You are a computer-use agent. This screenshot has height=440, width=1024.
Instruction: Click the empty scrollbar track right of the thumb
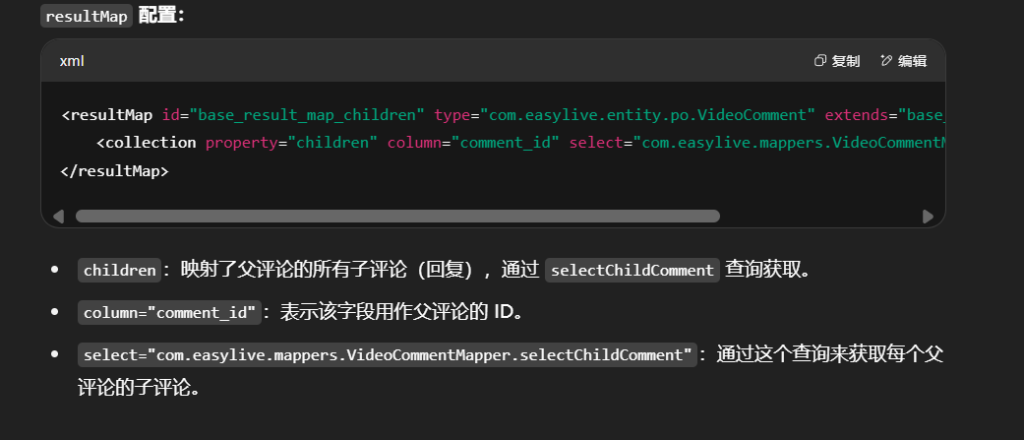[x=818, y=216]
